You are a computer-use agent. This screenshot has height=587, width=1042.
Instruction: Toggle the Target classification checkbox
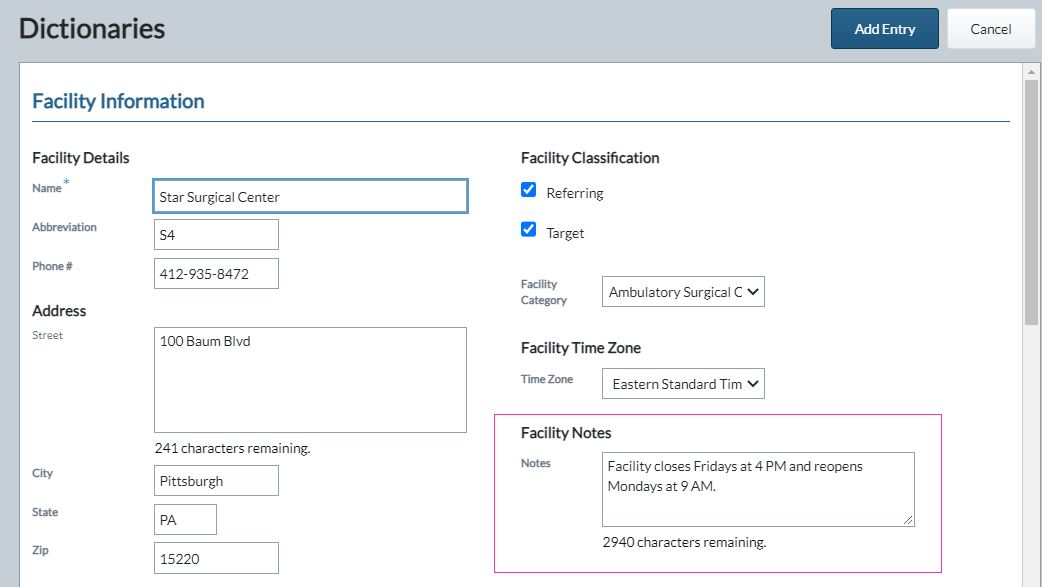click(528, 229)
